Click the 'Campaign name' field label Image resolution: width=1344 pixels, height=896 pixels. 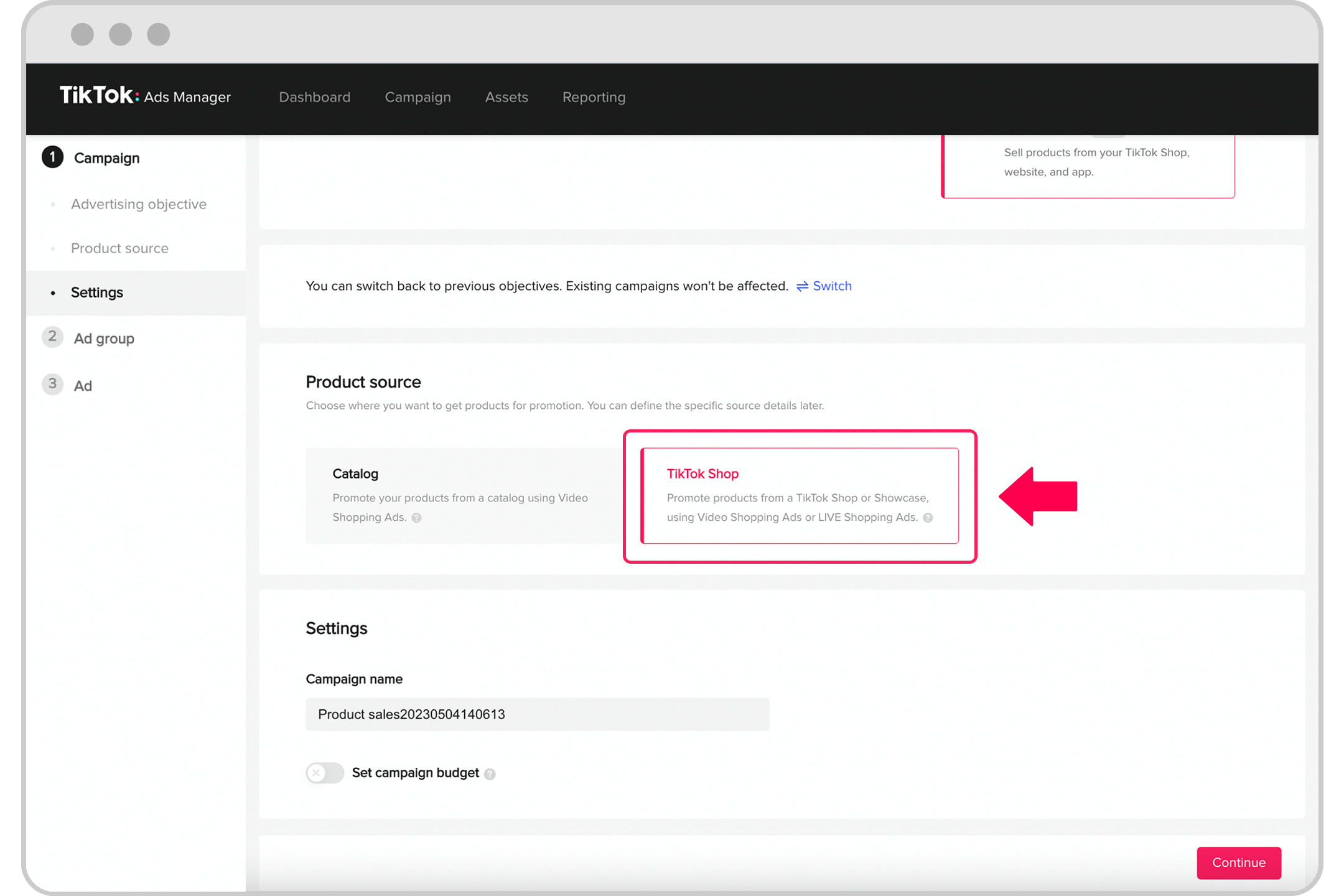point(354,679)
